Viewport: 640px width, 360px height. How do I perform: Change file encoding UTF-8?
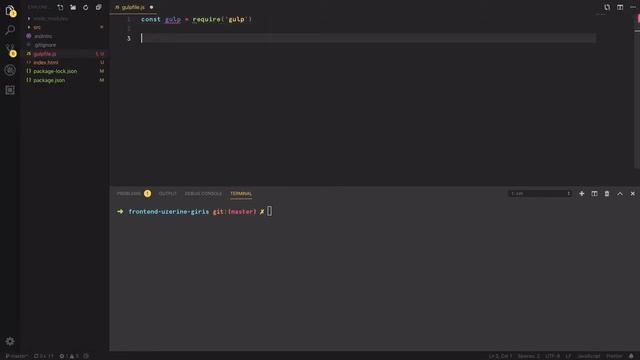pos(552,356)
